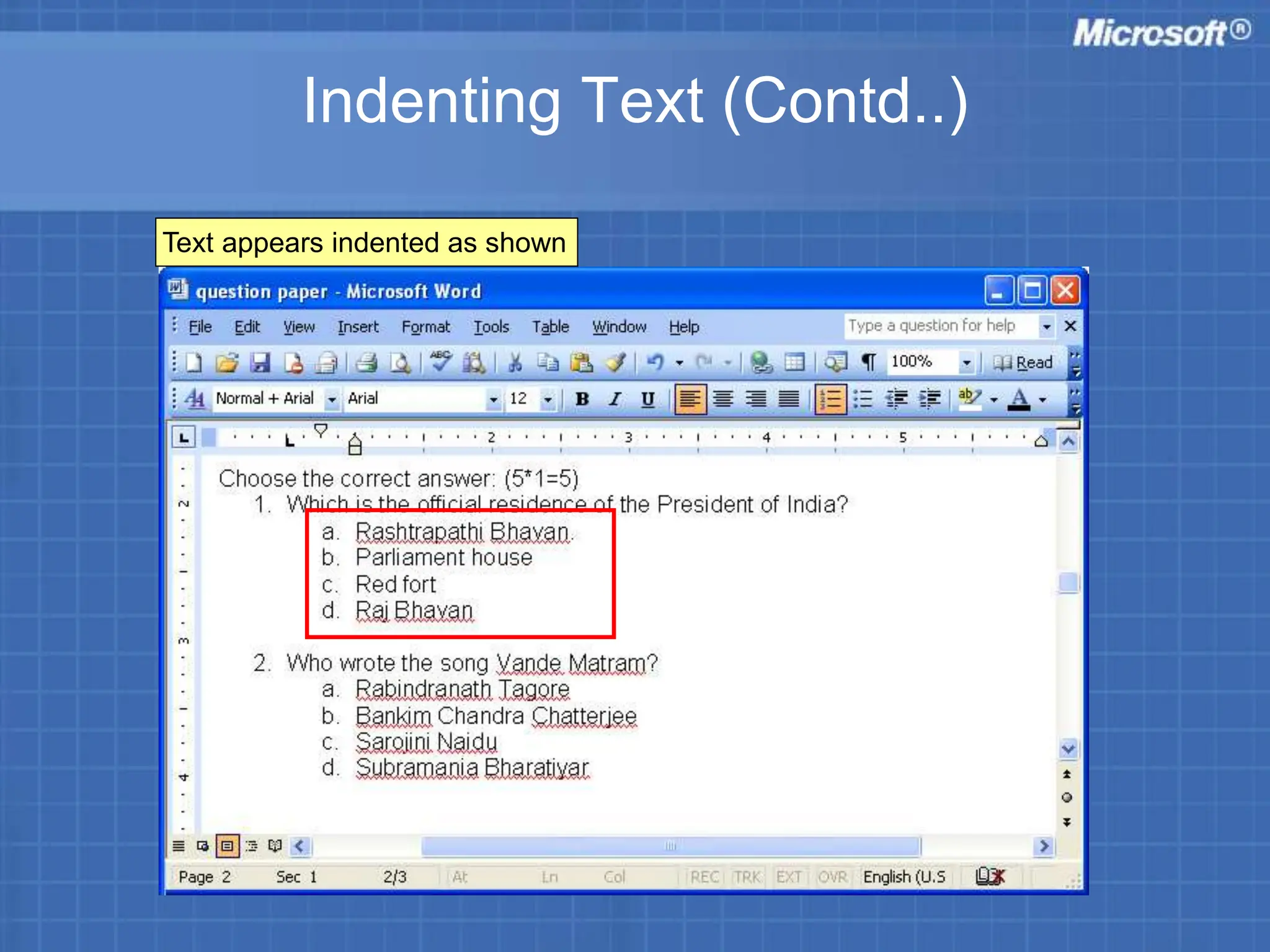
Task: Switch to Reading Layout button
Action: click(x=275, y=845)
